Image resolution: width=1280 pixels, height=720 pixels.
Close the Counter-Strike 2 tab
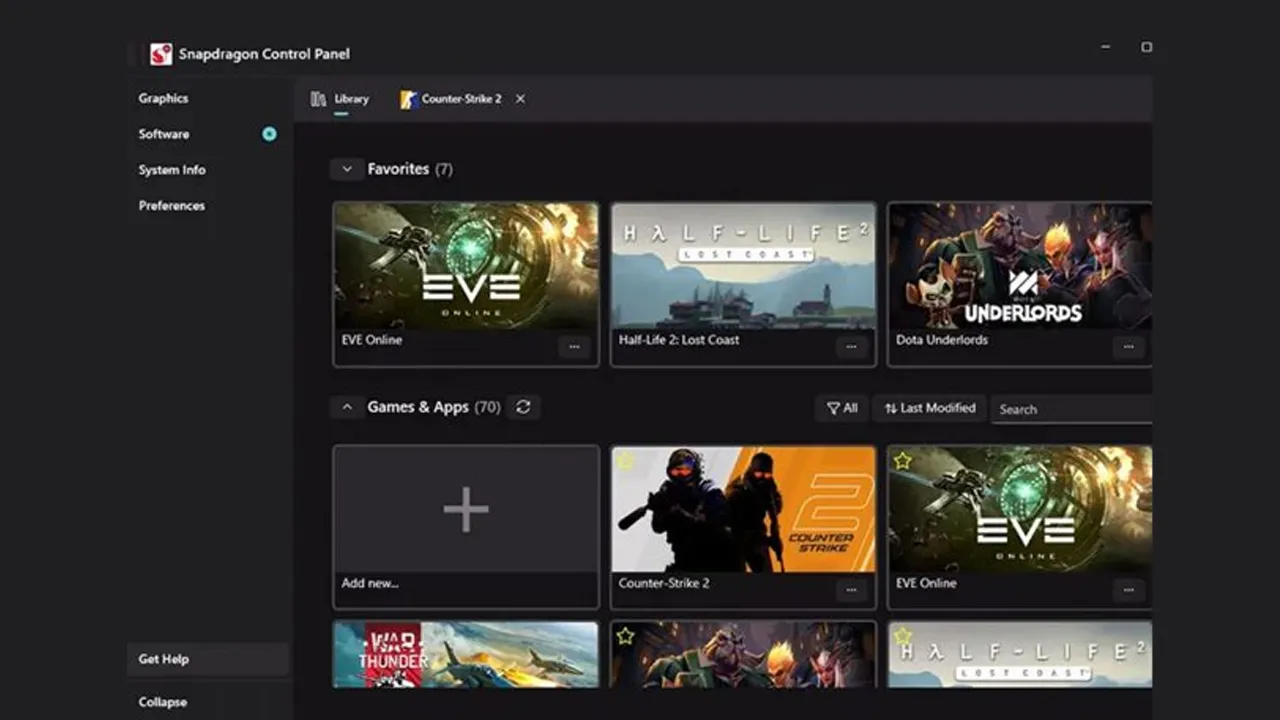[520, 99]
